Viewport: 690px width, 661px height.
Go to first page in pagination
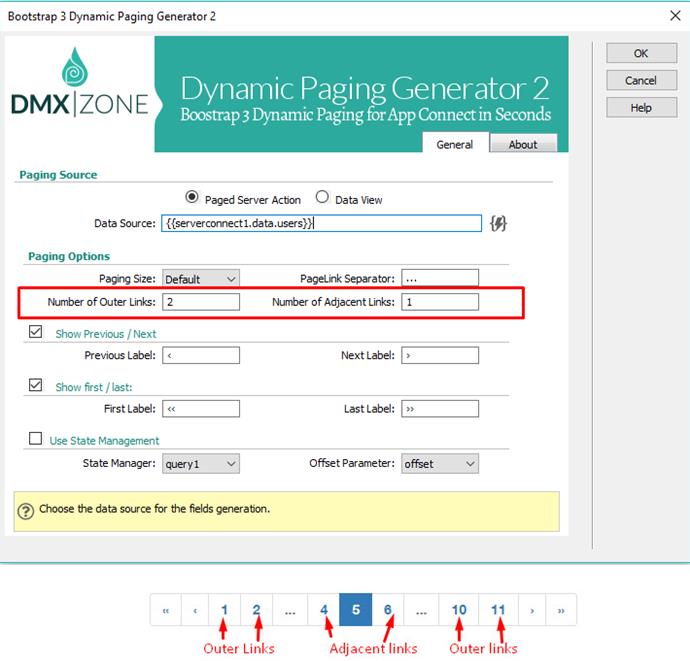[166, 610]
